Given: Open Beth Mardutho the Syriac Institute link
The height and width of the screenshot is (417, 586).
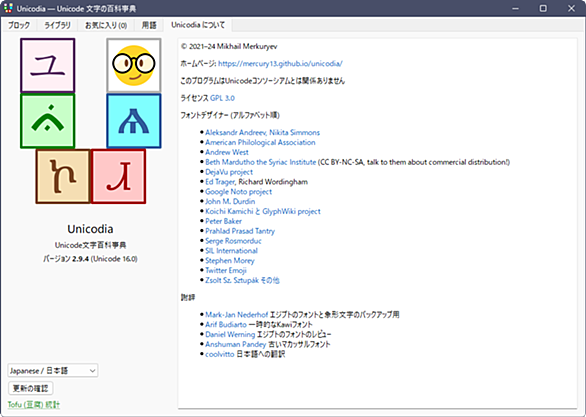Looking at the screenshot, I should tap(260, 162).
